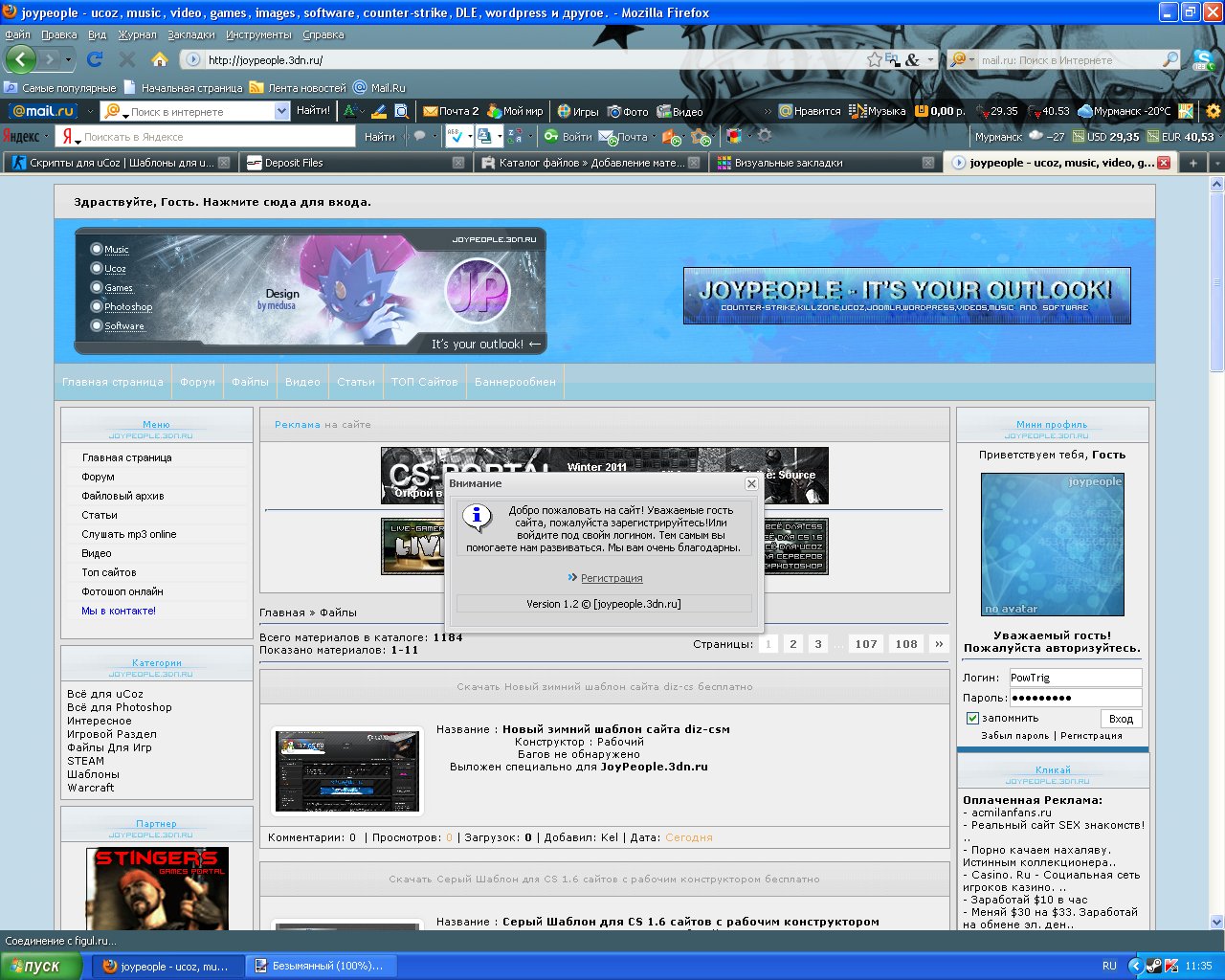Open the Инструменты menu
The height and width of the screenshot is (980, 1225).
(x=258, y=34)
